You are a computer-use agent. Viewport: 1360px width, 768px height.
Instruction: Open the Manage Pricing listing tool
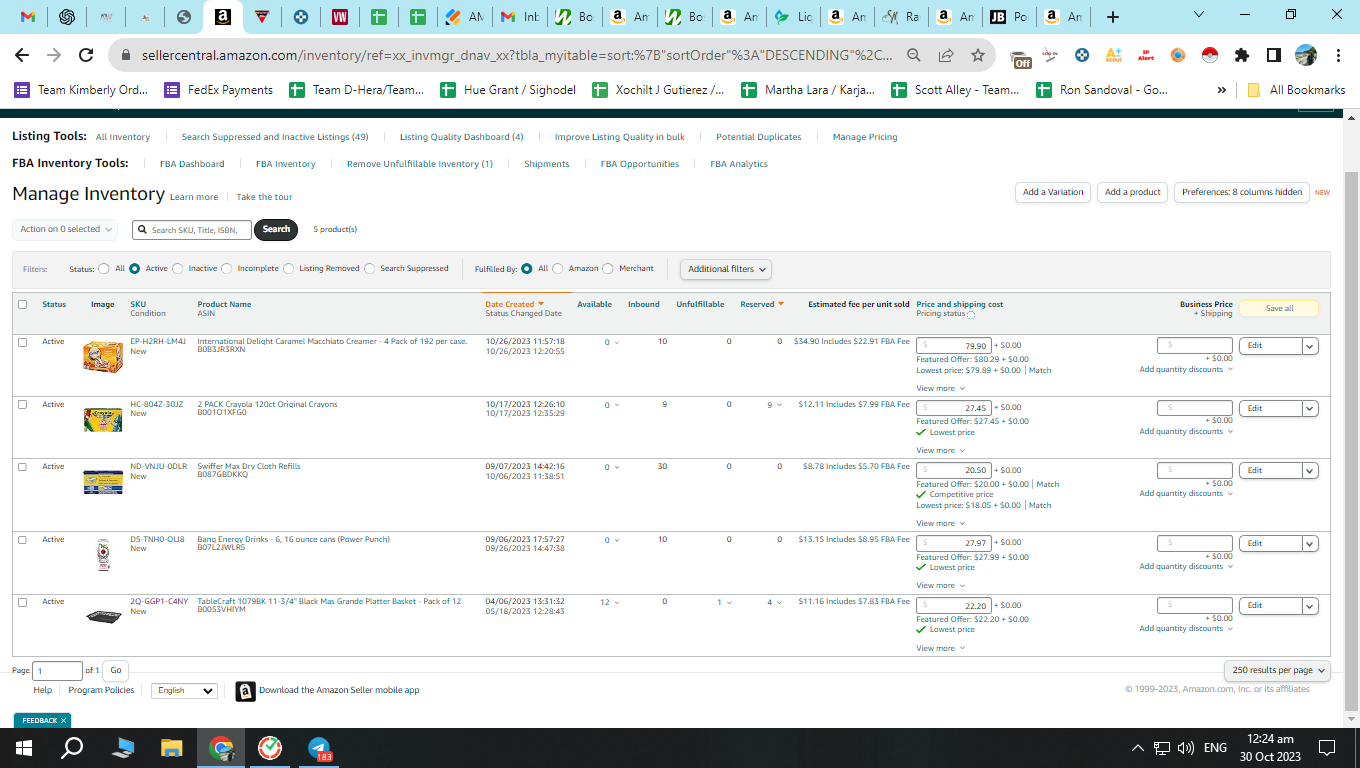tap(865, 137)
